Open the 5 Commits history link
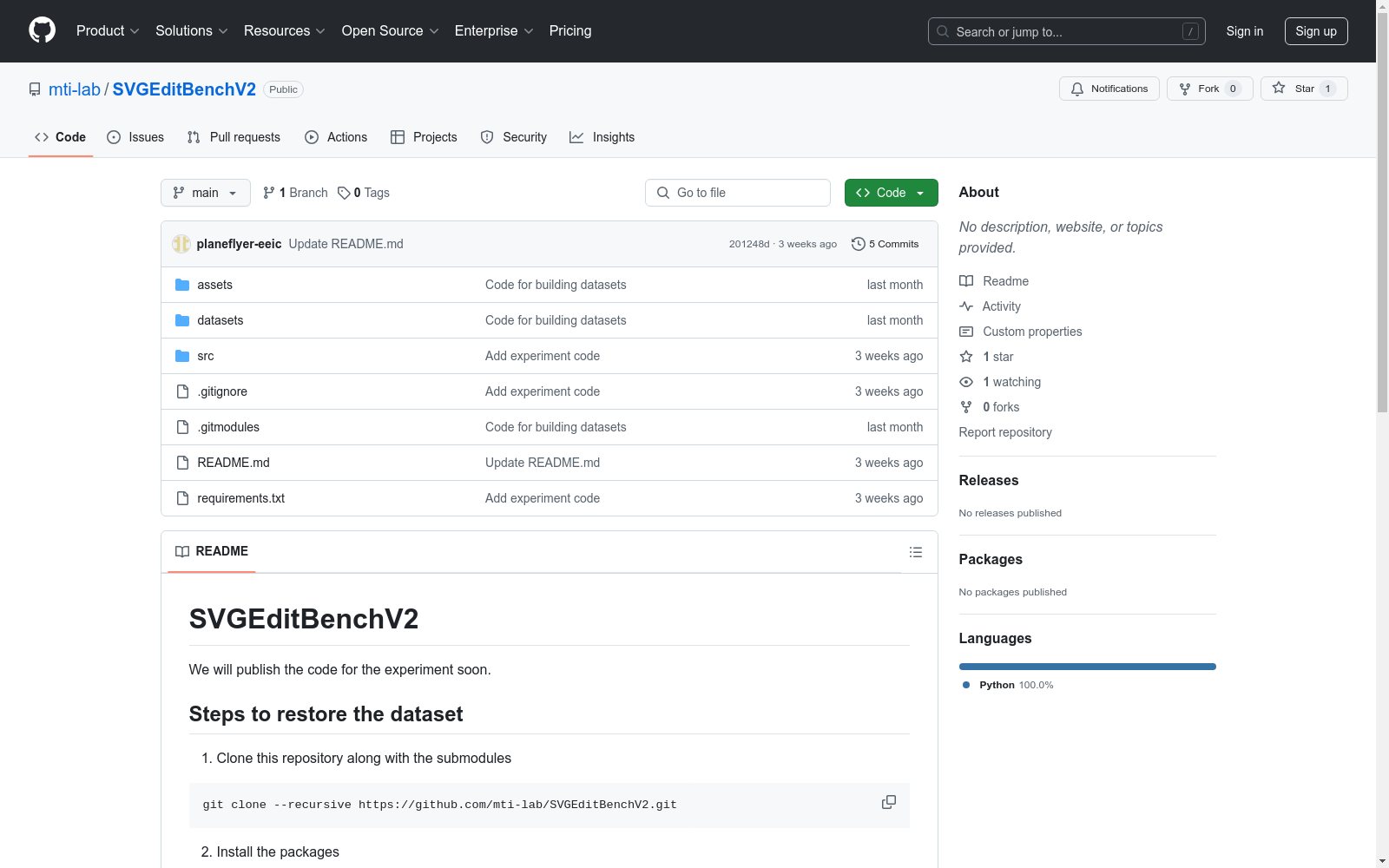Viewport: 1389px width, 868px height. pos(885,244)
